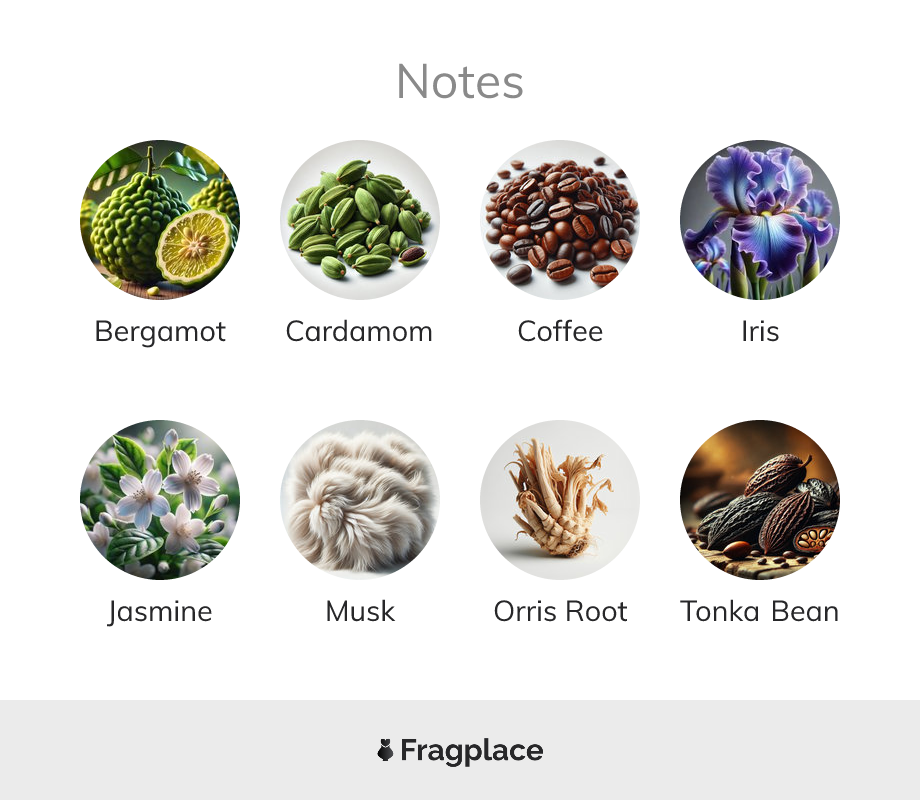Select the Iris text label
Screen dimensions: 920x800
click(x=760, y=331)
